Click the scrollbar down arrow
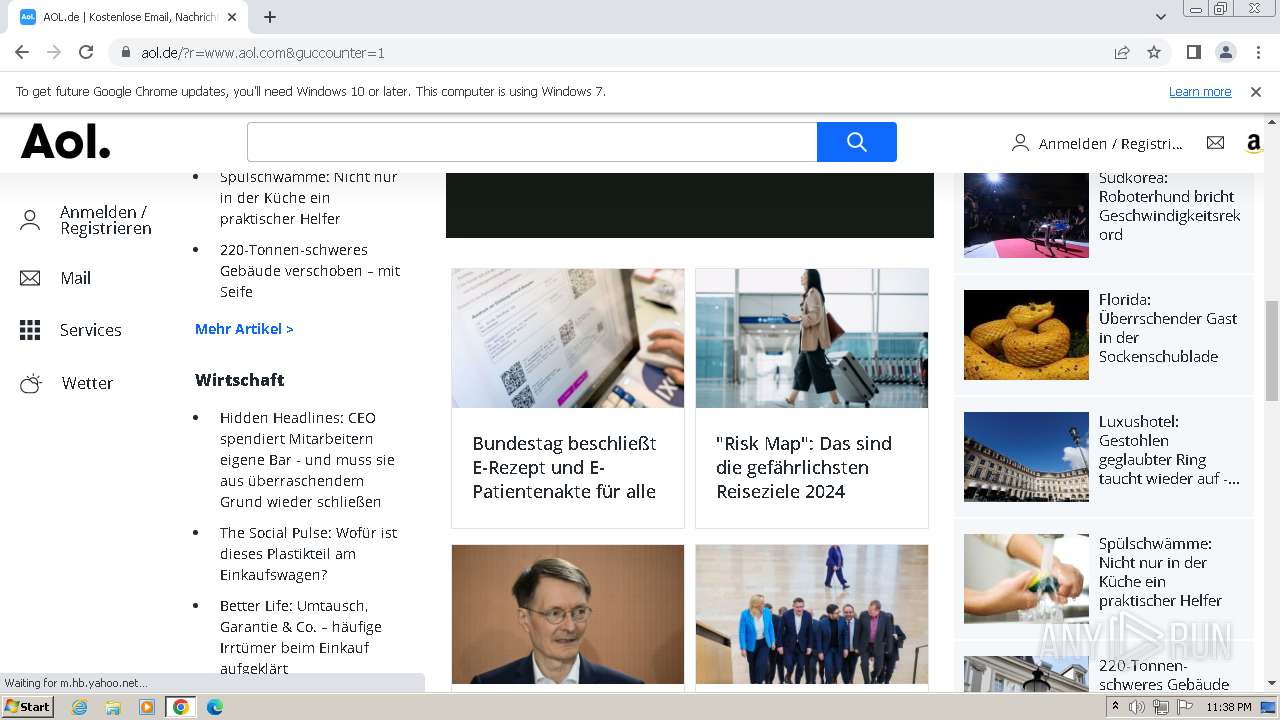The image size is (1280, 720). 1272,683
